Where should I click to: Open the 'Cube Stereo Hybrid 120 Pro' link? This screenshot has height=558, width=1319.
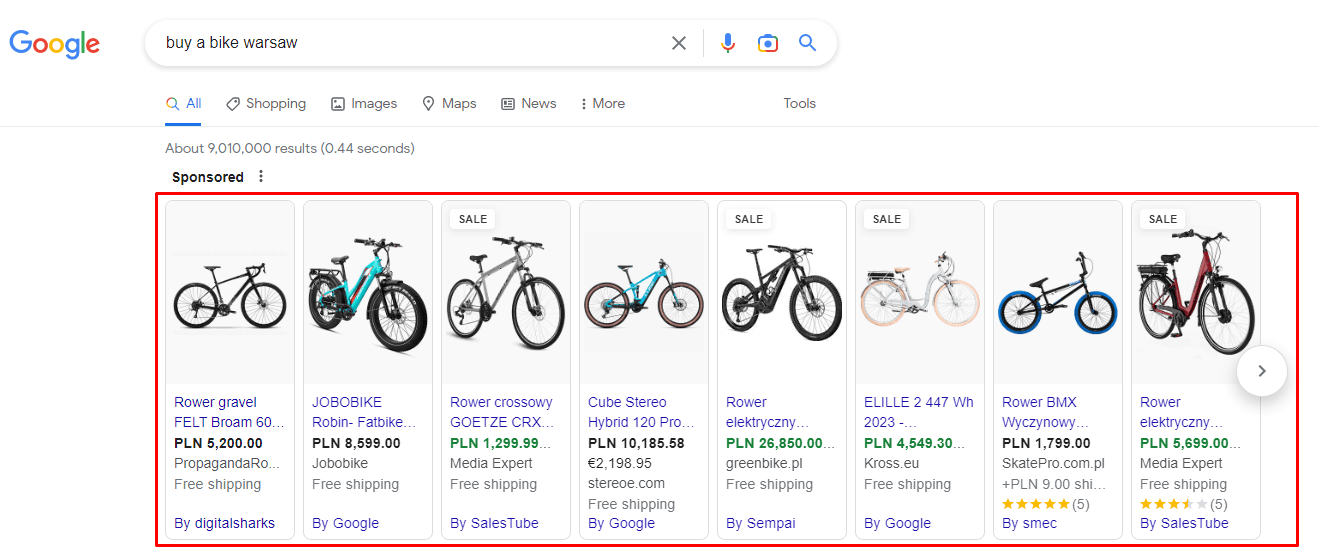[x=641, y=412]
